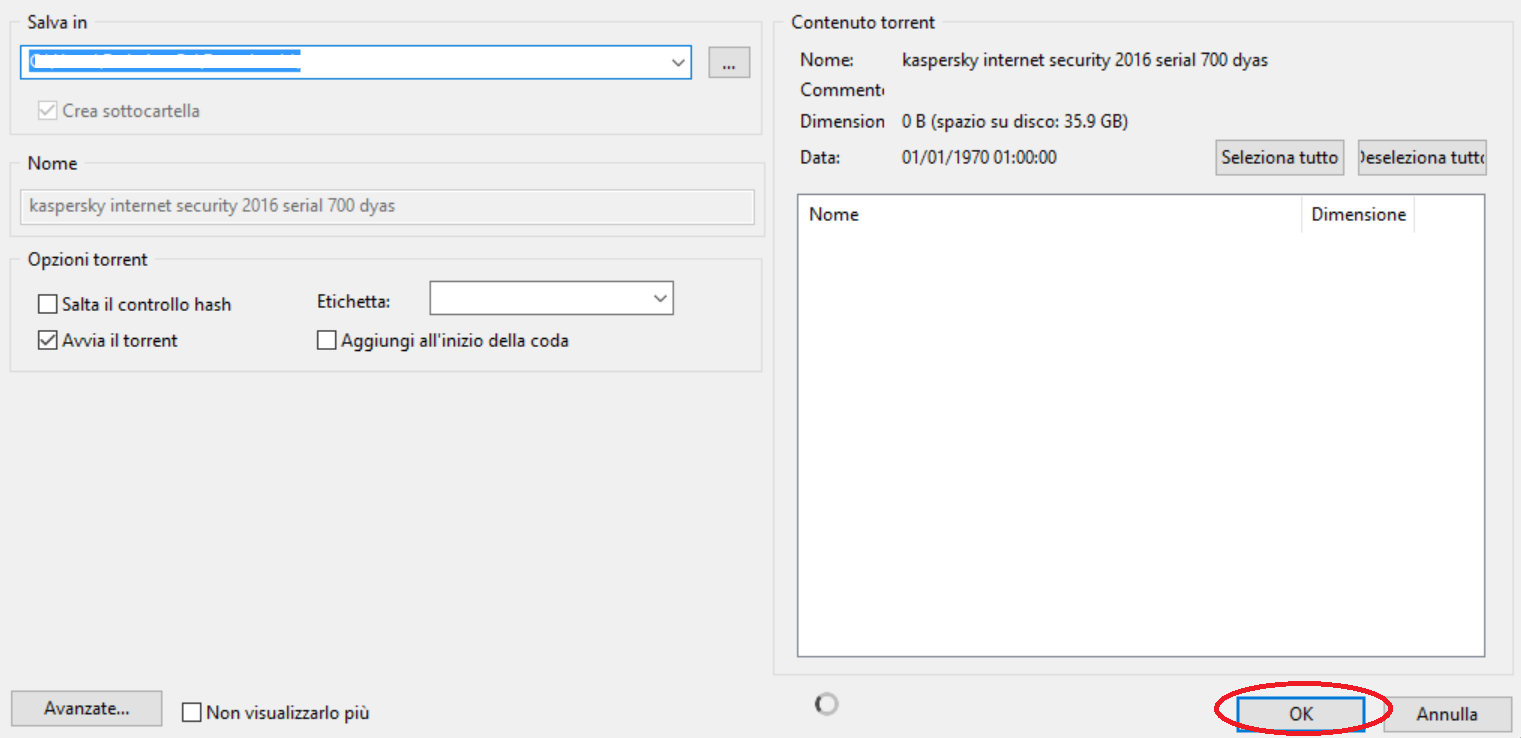Sort files by Dimensione column header
The height and width of the screenshot is (738, 1521).
tap(1358, 214)
